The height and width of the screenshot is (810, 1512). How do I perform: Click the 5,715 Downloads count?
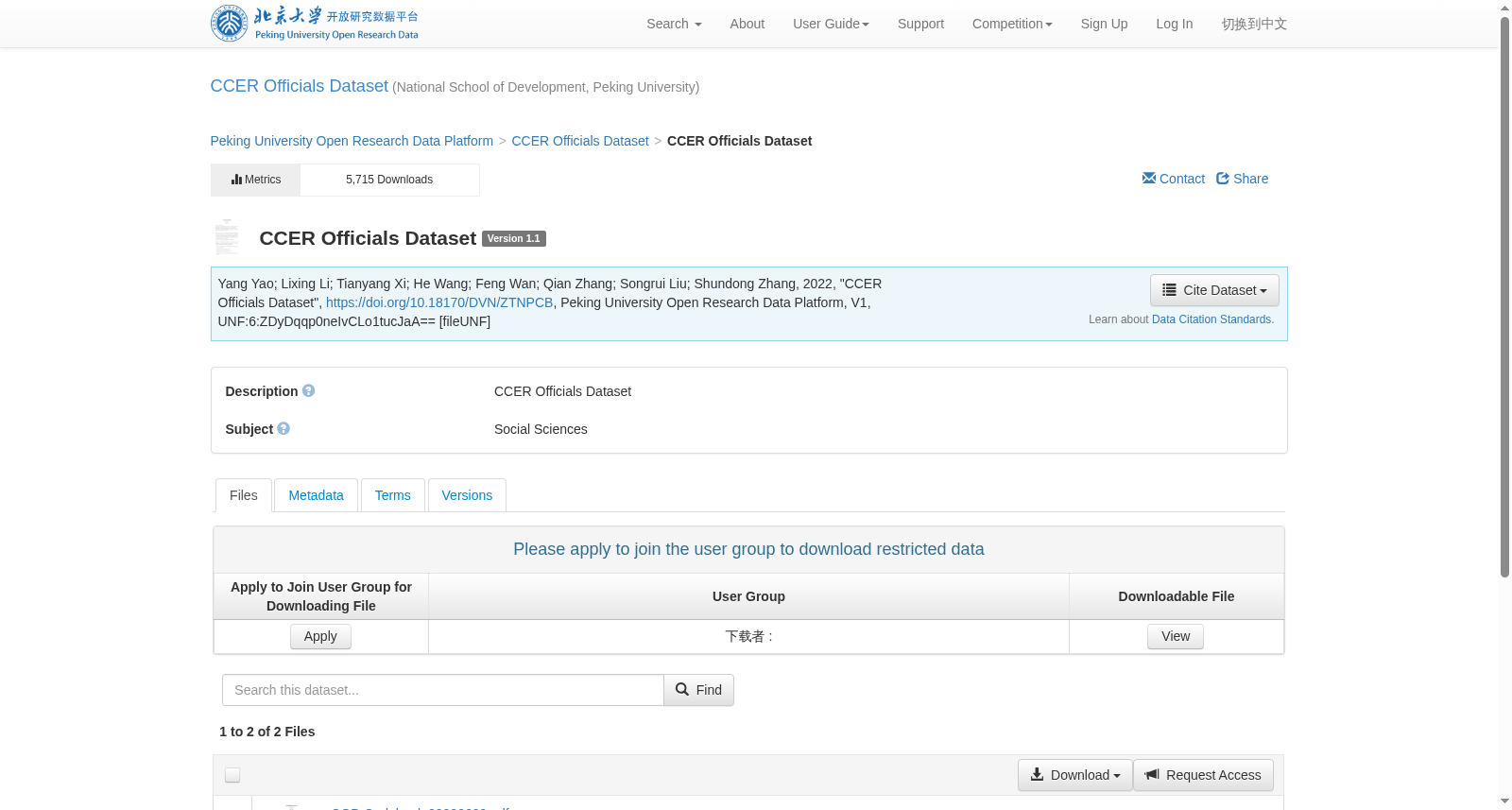(x=389, y=180)
